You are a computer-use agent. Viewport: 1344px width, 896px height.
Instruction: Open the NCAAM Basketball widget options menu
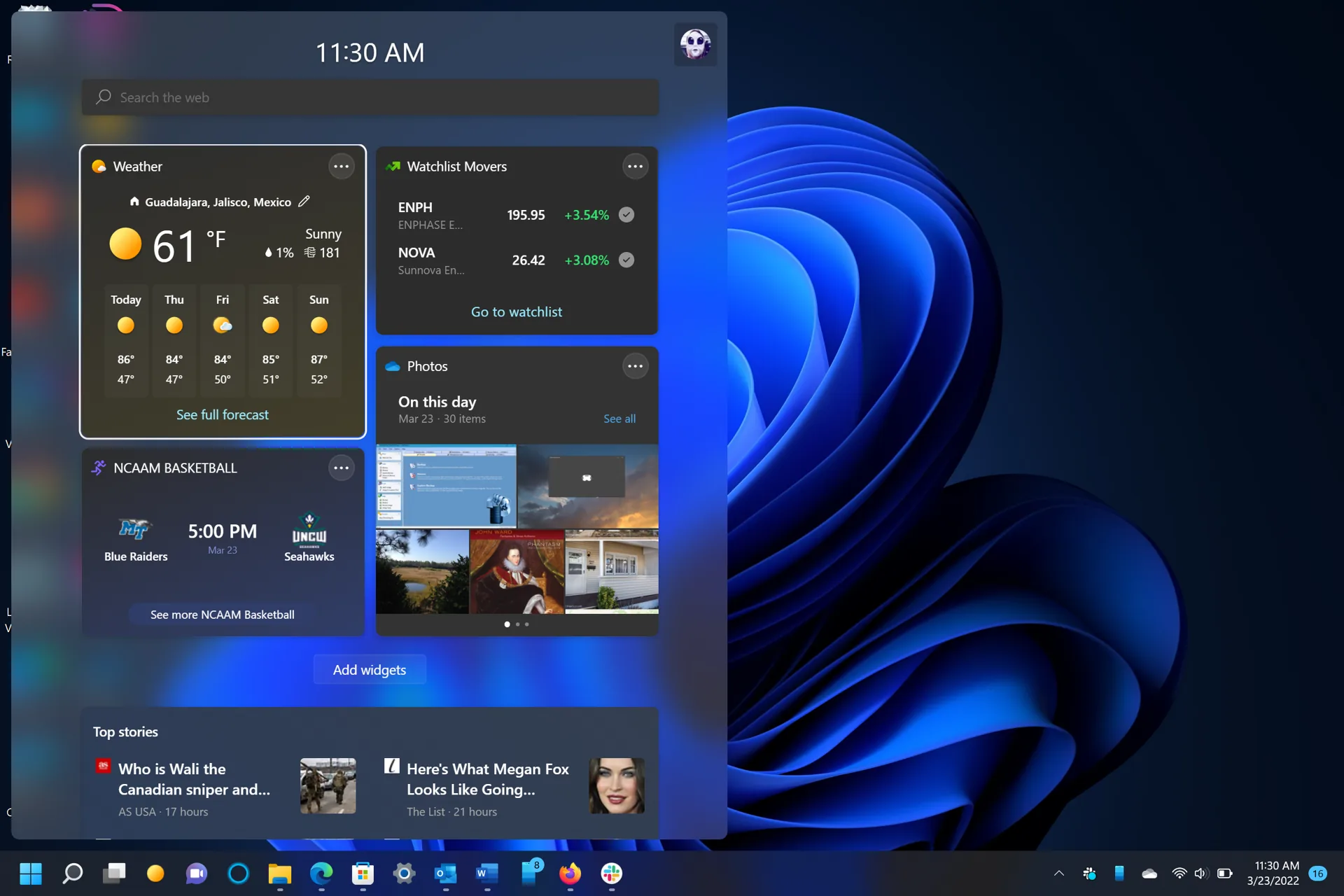[x=341, y=468]
